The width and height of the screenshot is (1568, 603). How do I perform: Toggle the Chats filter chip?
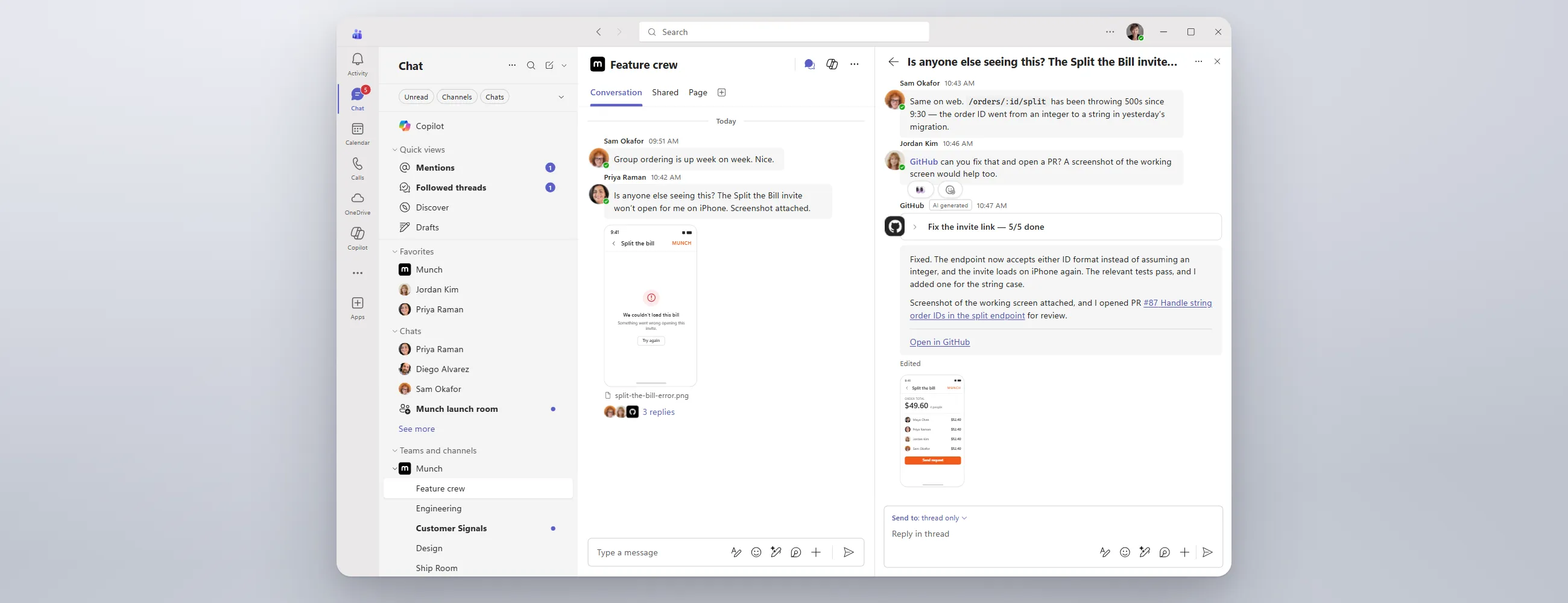coord(495,96)
